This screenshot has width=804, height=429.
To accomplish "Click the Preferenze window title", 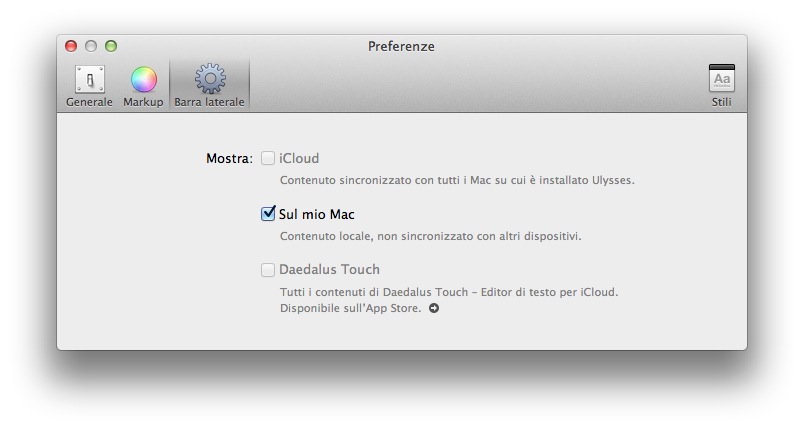I will pyautogui.click(x=401, y=46).
